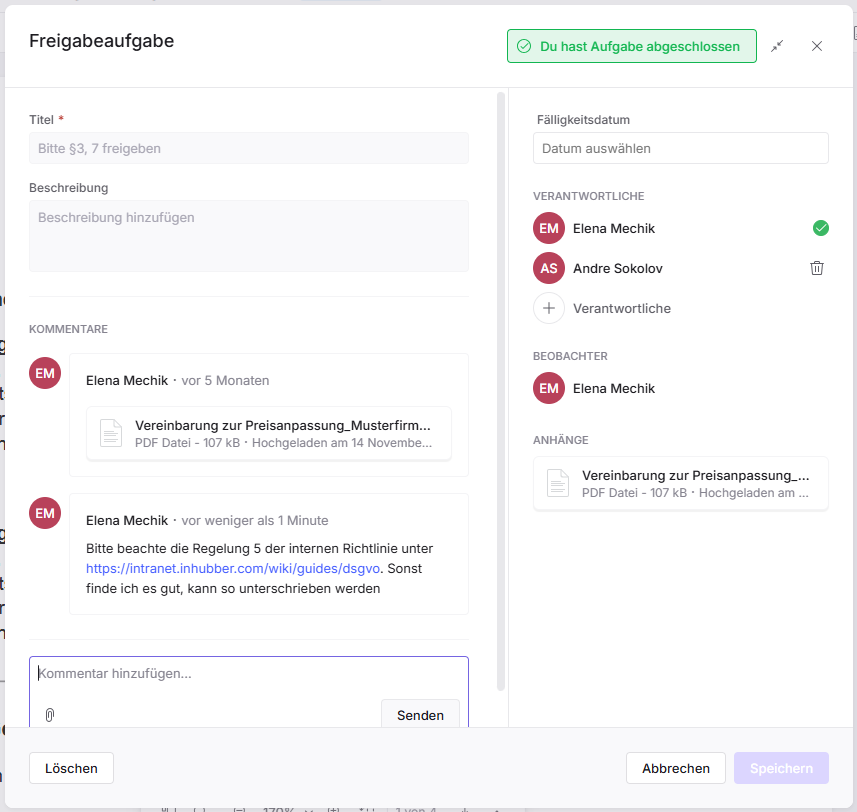Click the Löschen button
Image resolution: width=857 pixels, height=812 pixels.
[x=71, y=768]
